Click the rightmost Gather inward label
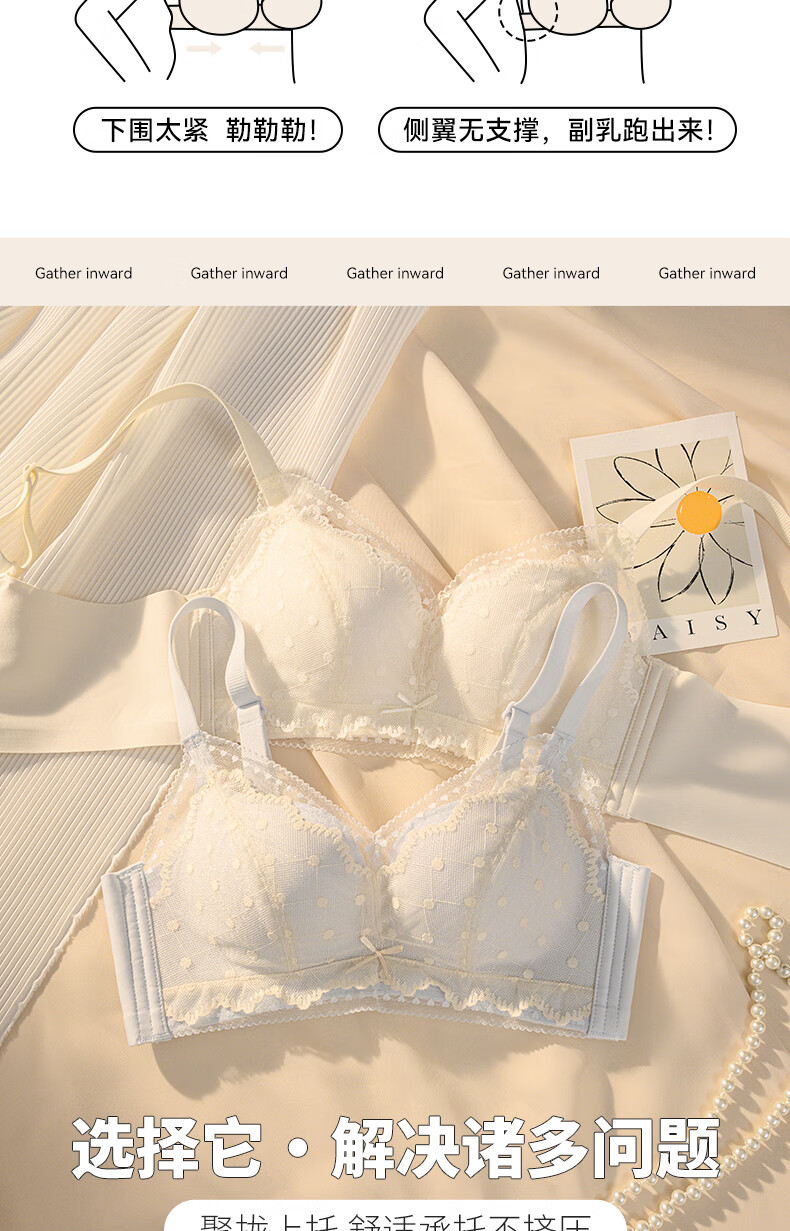Viewport: 790px width, 1231px height. pyautogui.click(x=707, y=273)
